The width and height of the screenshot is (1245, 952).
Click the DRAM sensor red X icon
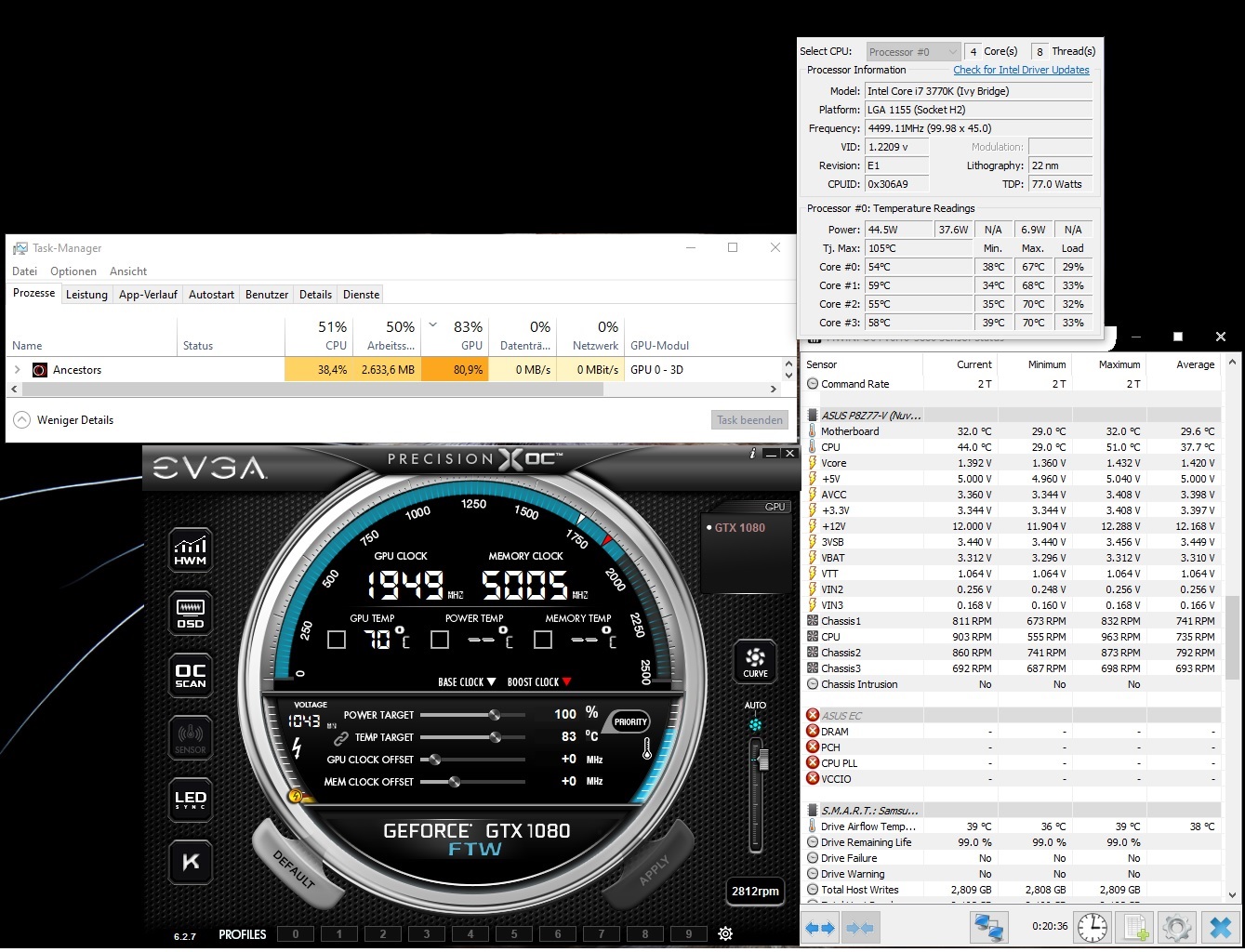[x=813, y=732]
